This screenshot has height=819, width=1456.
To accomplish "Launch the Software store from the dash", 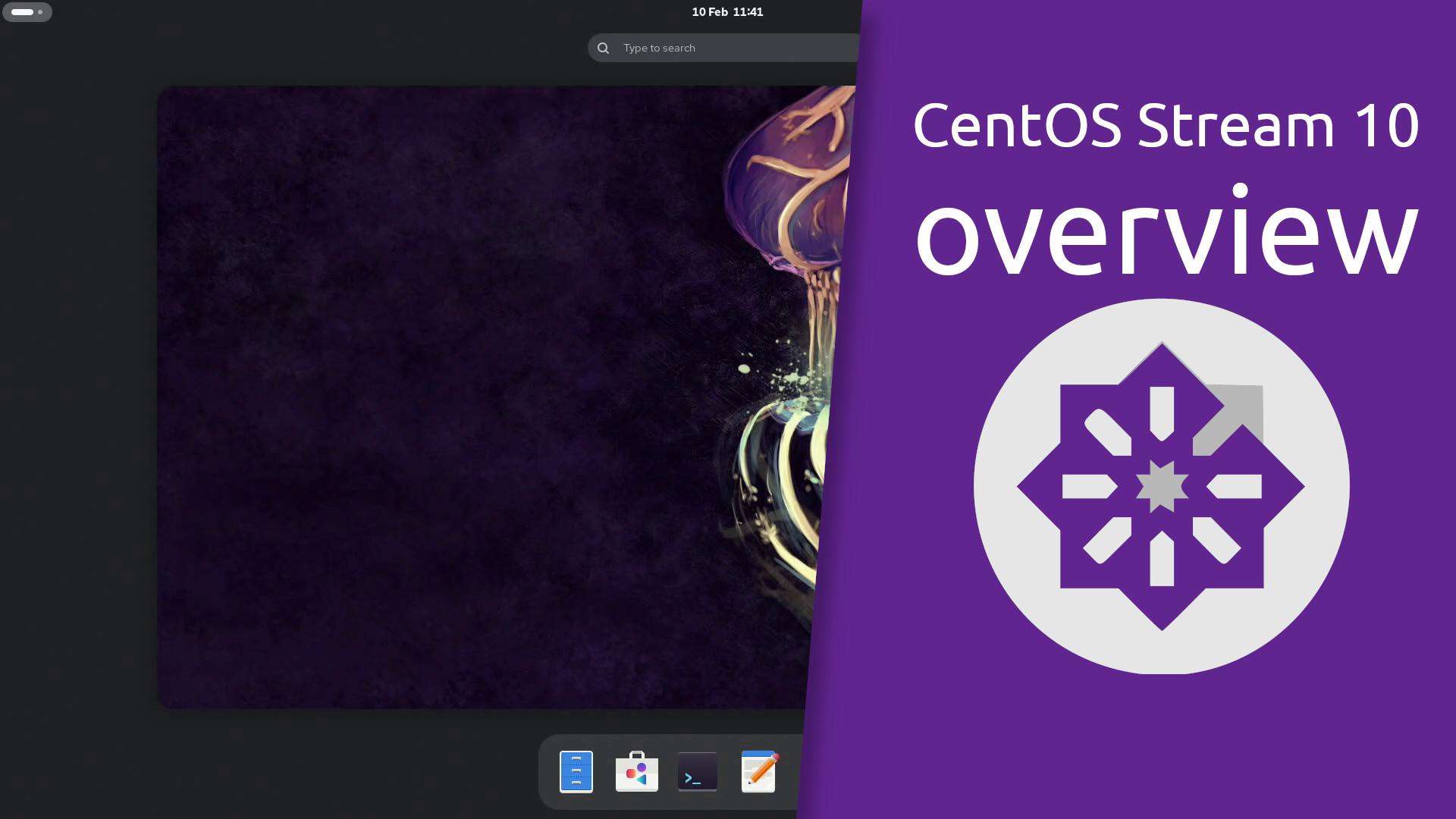I will pos(636,771).
